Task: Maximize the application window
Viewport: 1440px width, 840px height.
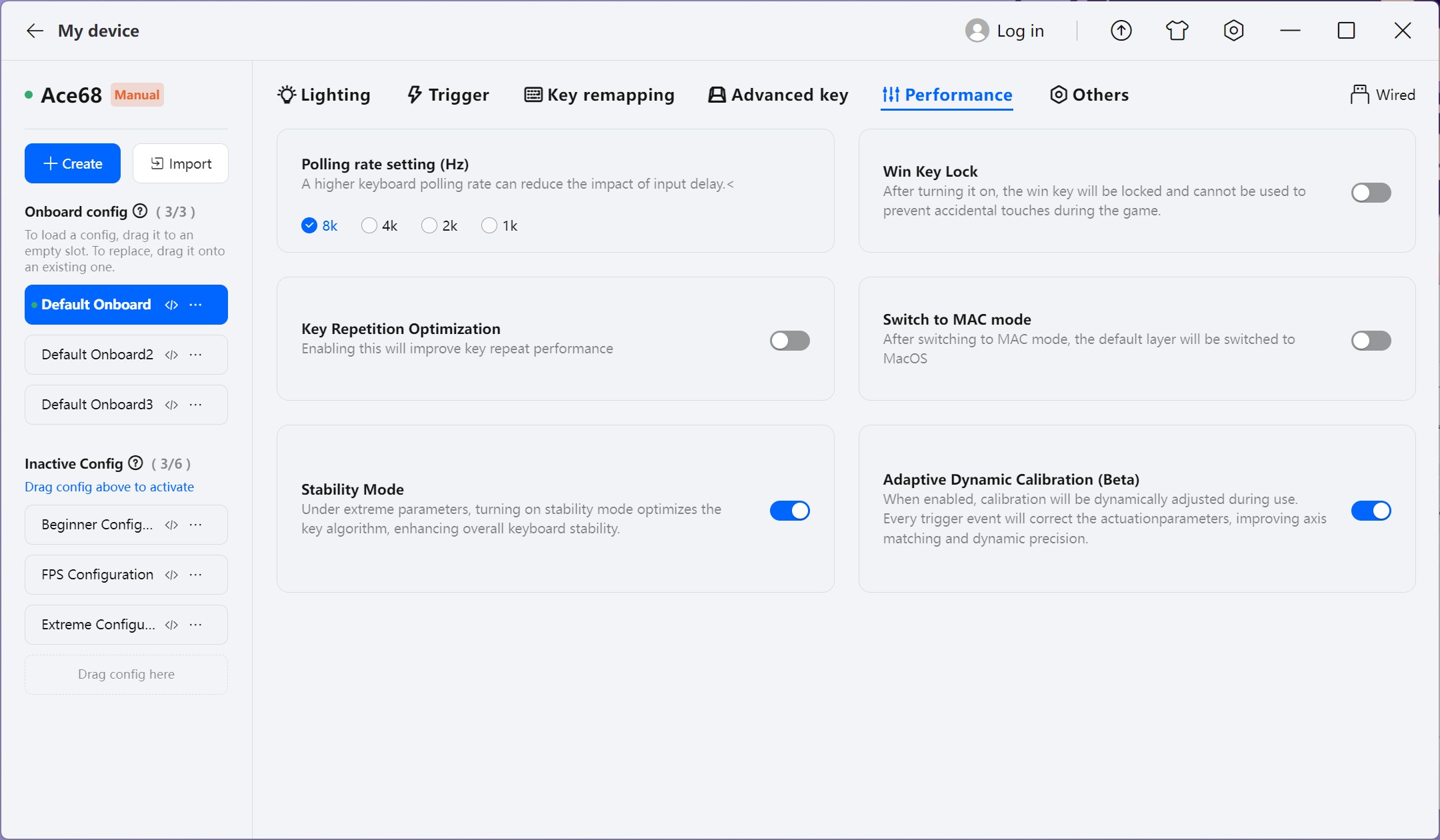Action: (x=1347, y=31)
